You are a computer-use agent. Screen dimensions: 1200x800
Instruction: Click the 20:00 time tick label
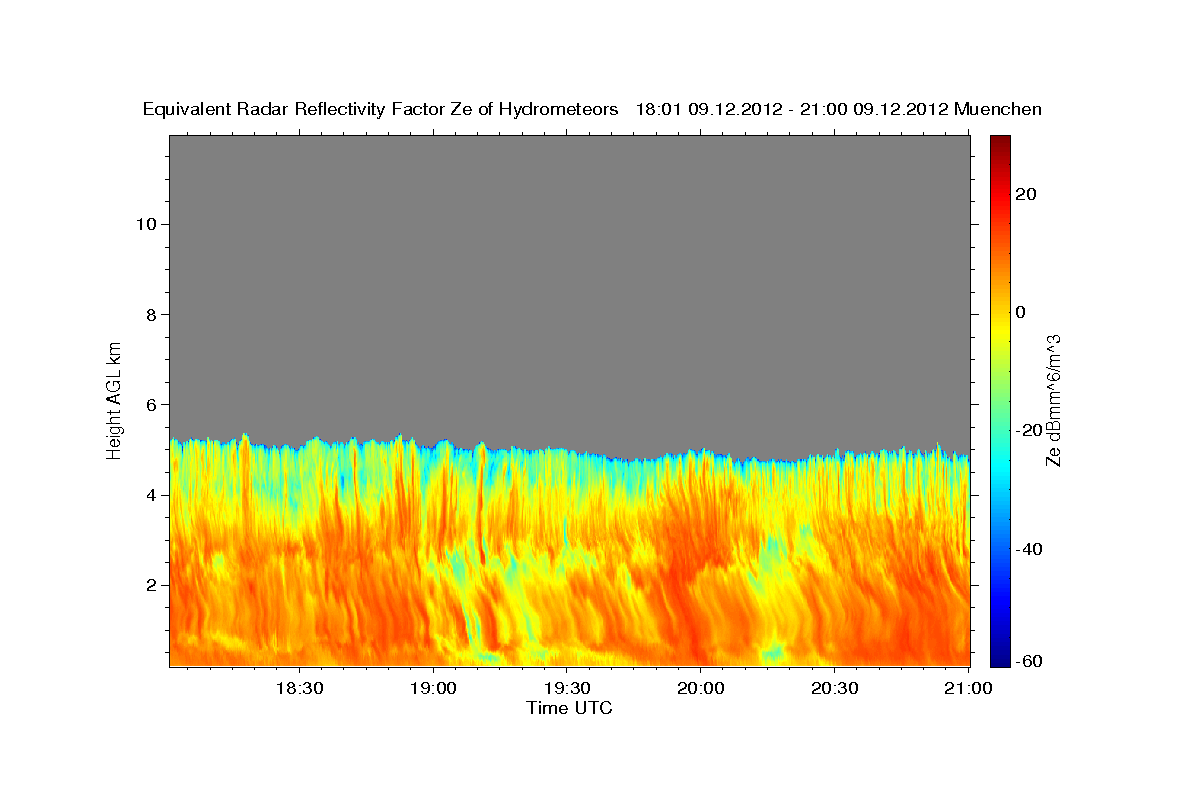click(700, 688)
